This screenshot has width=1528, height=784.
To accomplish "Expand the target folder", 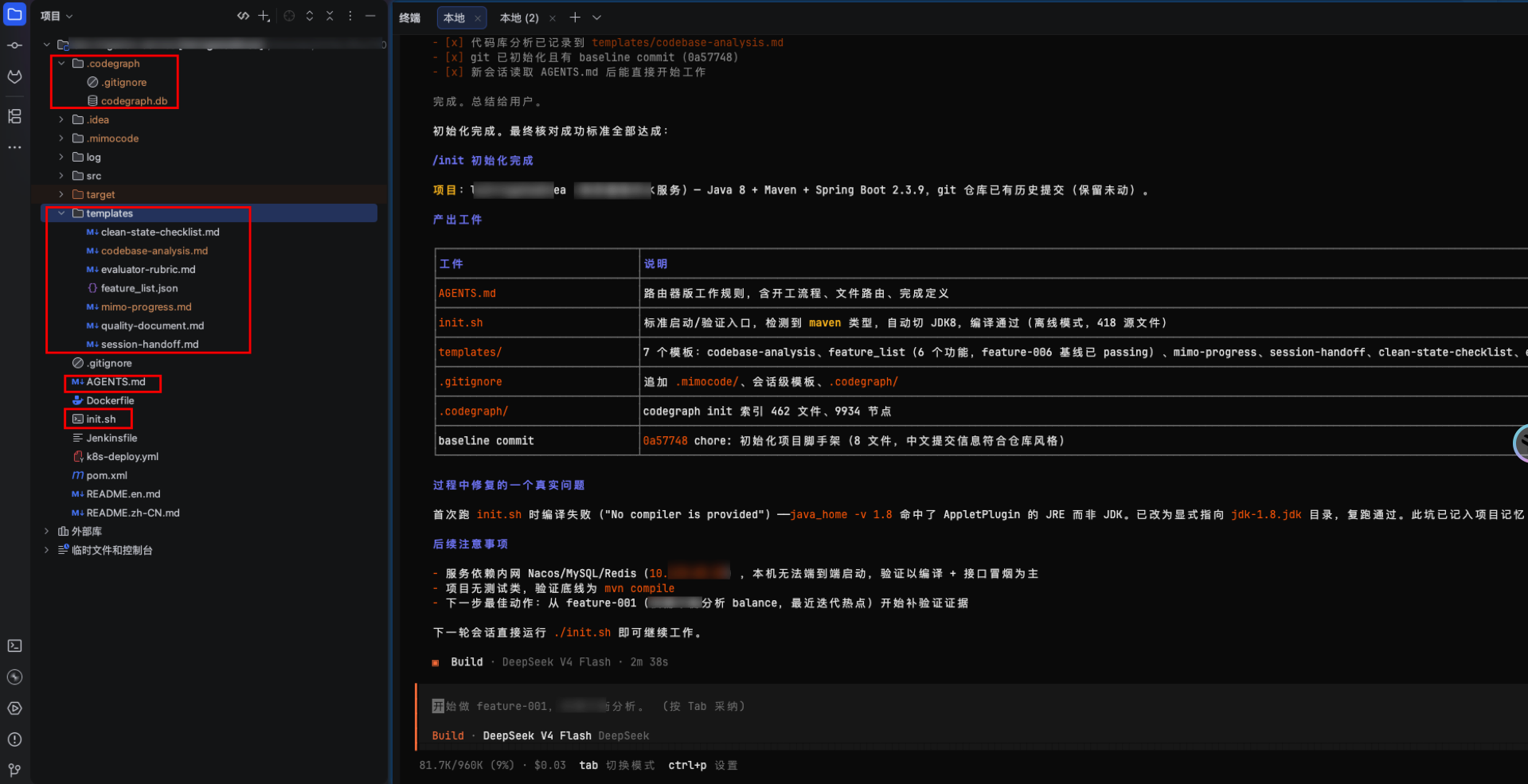I will (x=61, y=194).
